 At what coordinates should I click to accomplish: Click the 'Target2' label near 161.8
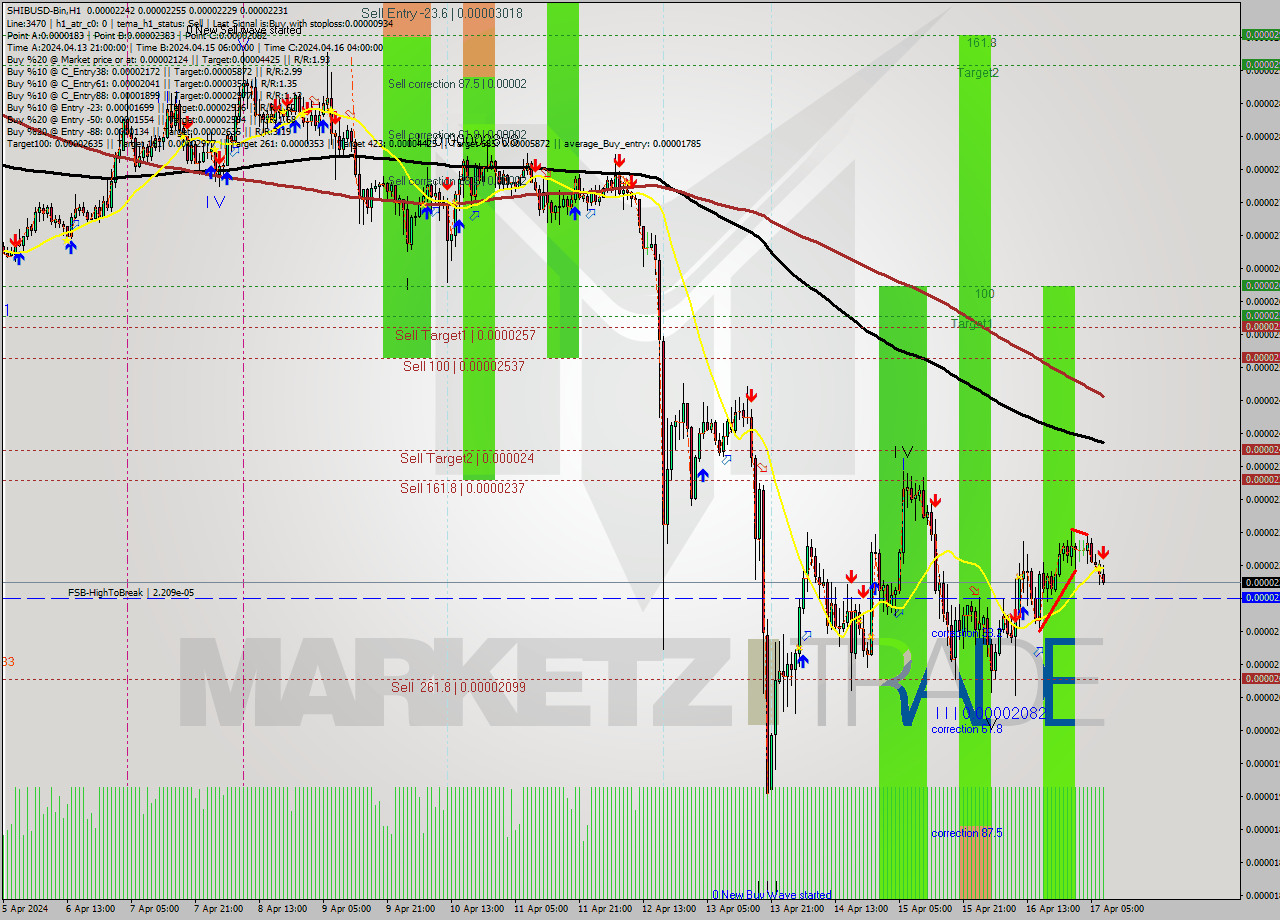[x=977, y=73]
